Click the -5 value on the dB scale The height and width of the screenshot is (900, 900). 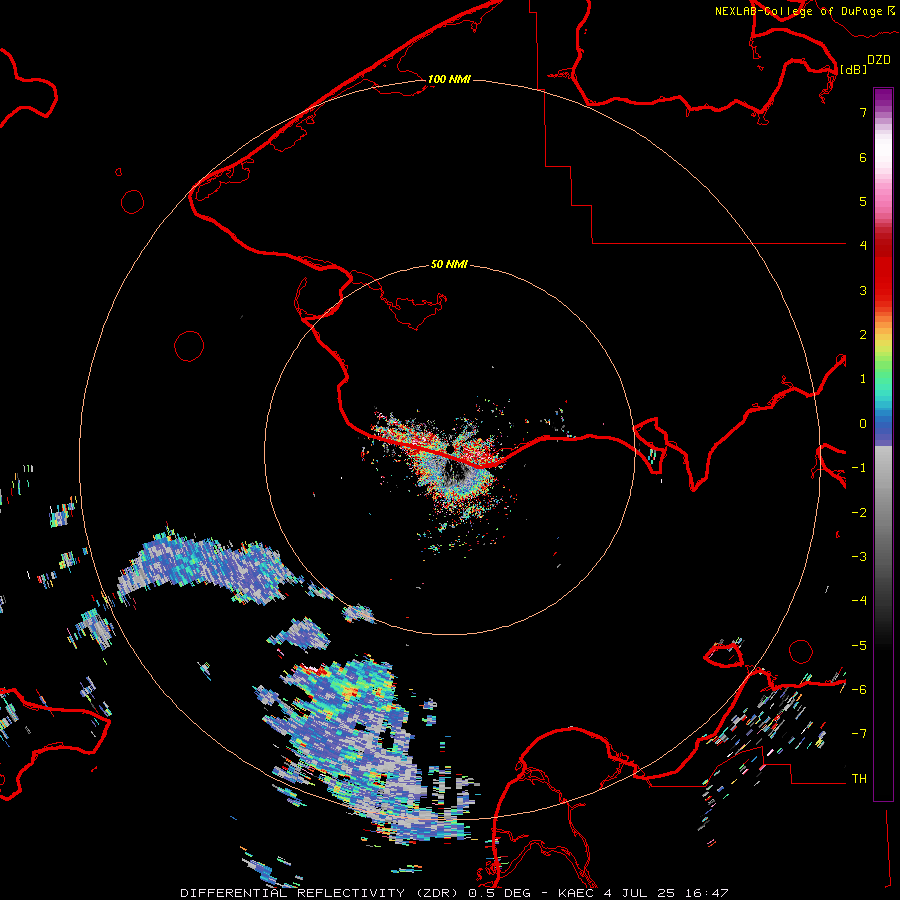[859, 646]
